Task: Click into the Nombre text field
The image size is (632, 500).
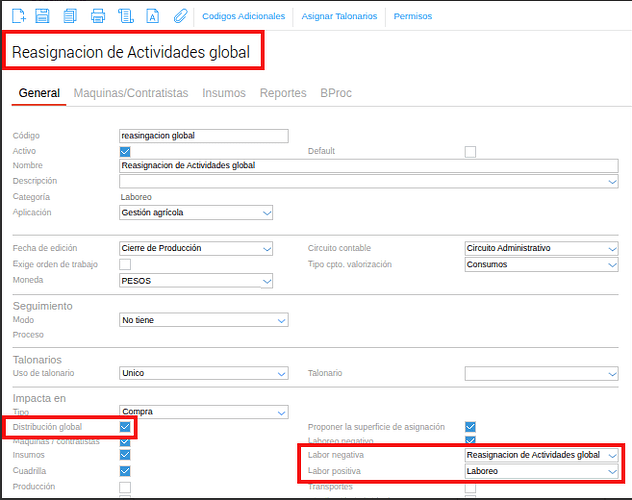Action: pyautogui.click(x=368, y=166)
